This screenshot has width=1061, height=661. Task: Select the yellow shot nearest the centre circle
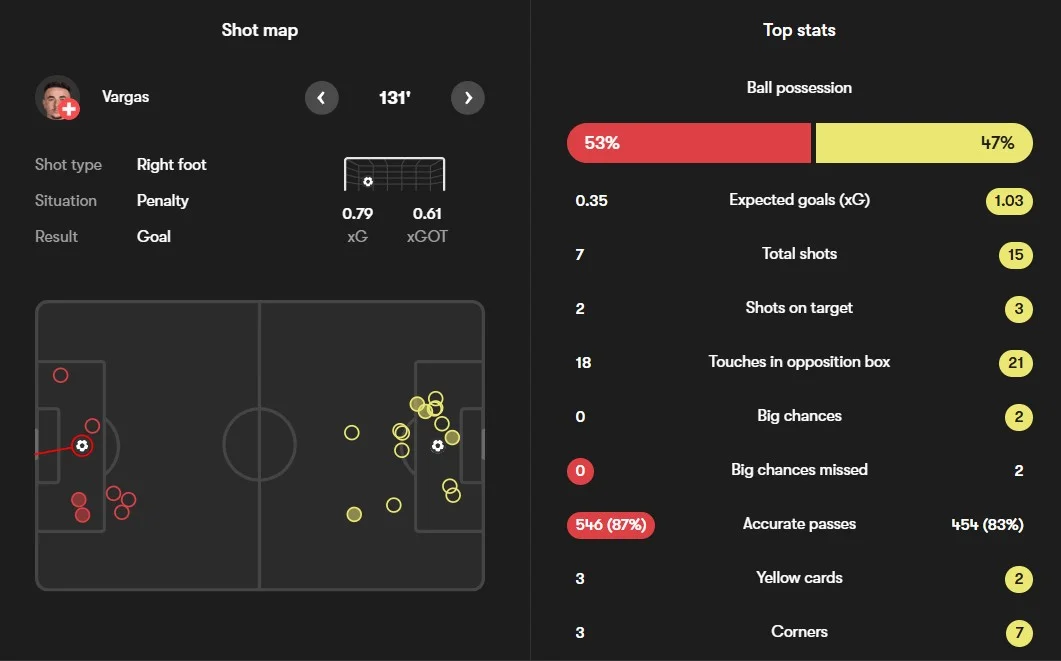(x=352, y=432)
